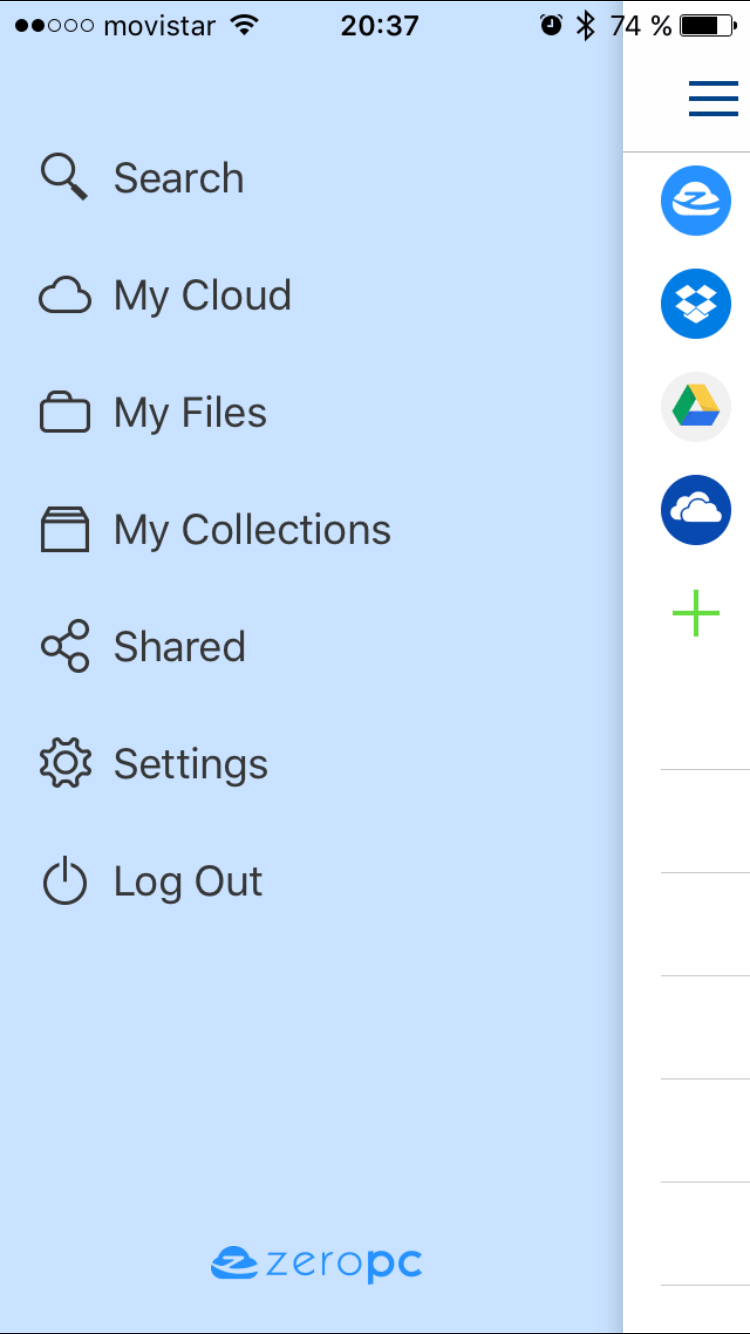Tap the power icon beside Log Out
This screenshot has width=750, height=1334.
(x=64, y=880)
